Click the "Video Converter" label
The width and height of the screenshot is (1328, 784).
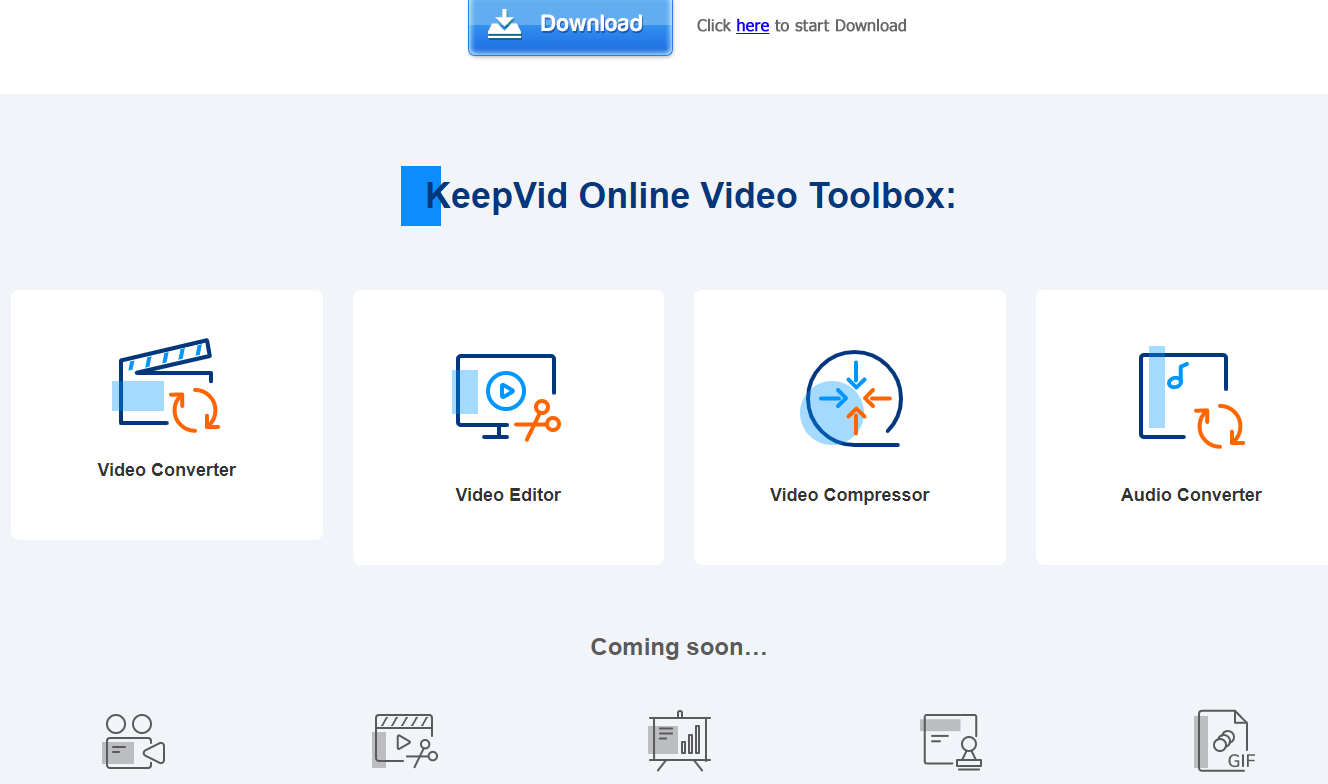pyautogui.click(x=166, y=469)
